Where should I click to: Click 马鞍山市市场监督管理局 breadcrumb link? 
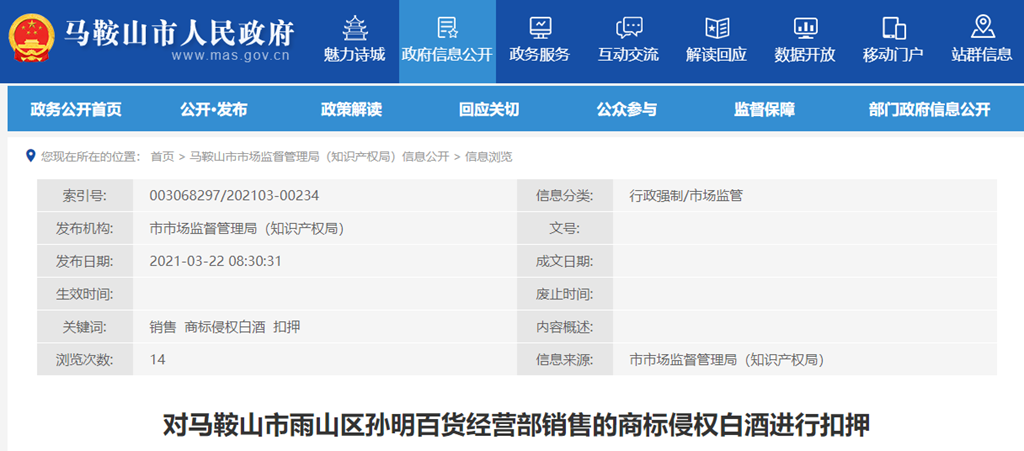coord(319,157)
